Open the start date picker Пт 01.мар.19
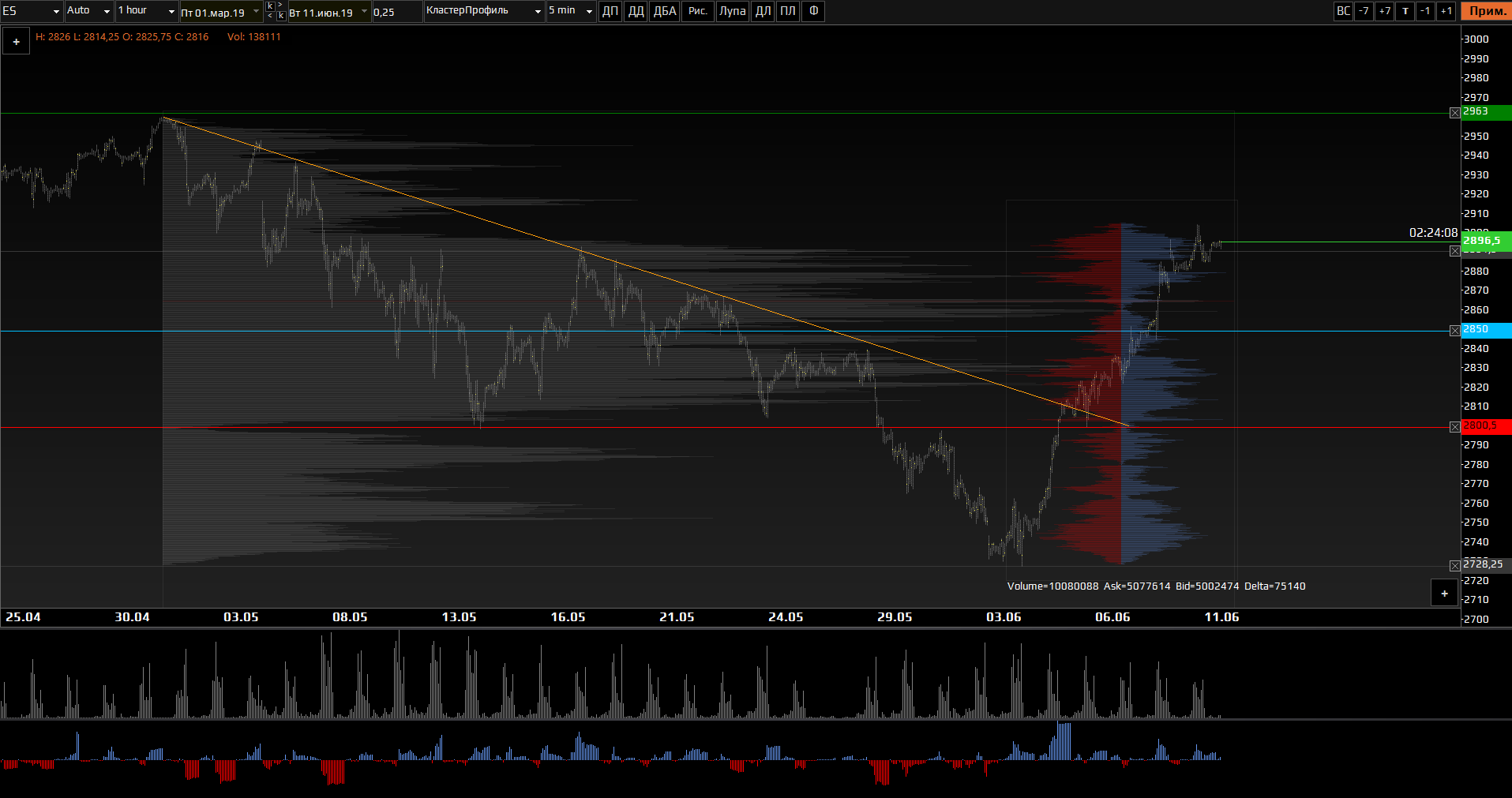The width and height of the screenshot is (1512, 798). [220, 13]
